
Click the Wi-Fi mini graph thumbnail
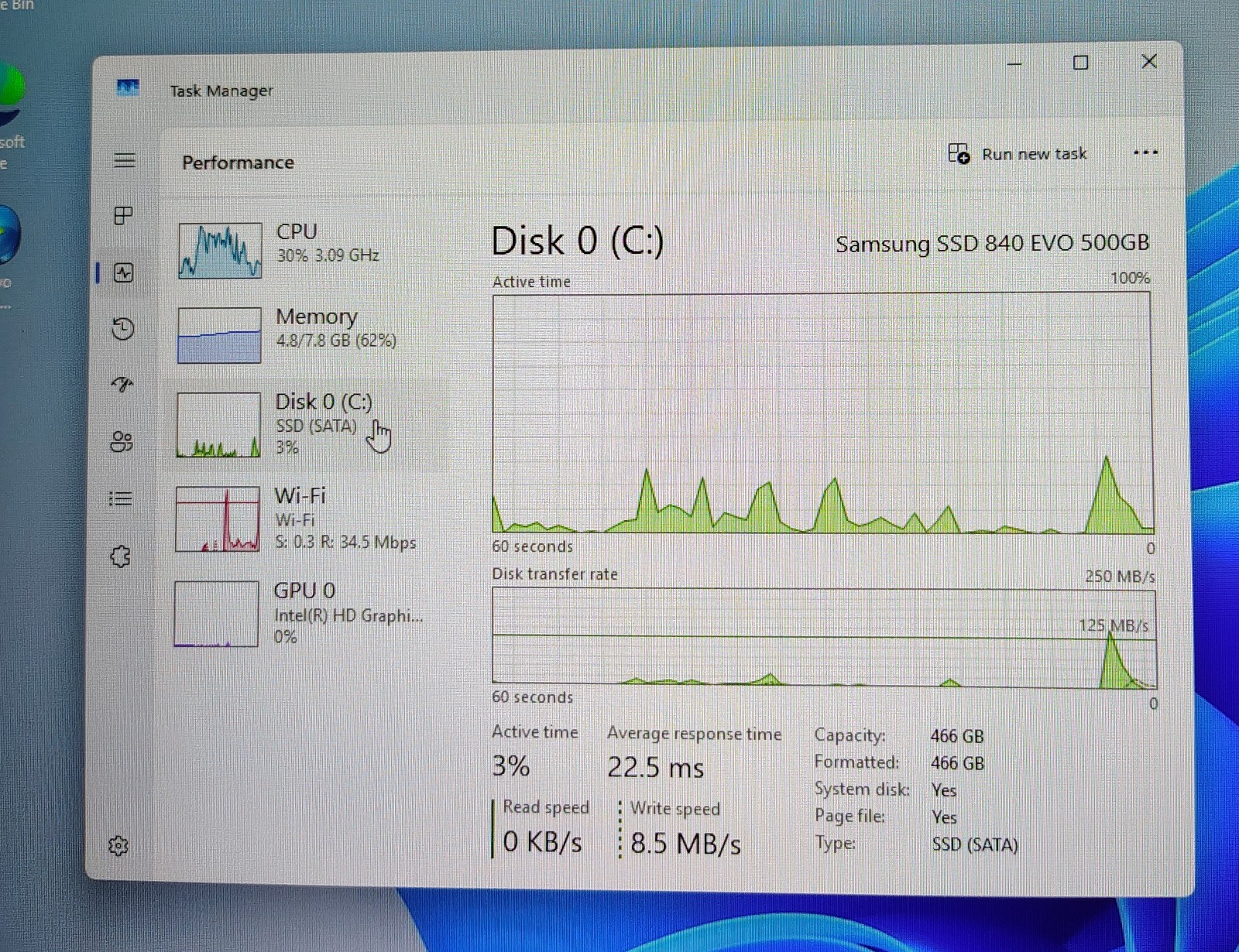pos(218,519)
